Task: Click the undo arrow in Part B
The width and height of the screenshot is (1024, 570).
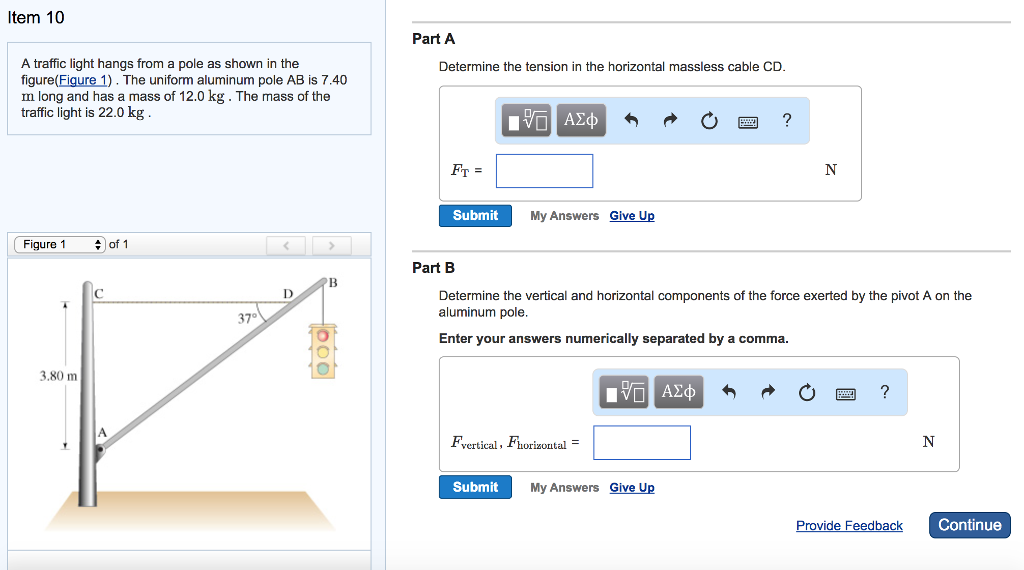Action: (729, 392)
